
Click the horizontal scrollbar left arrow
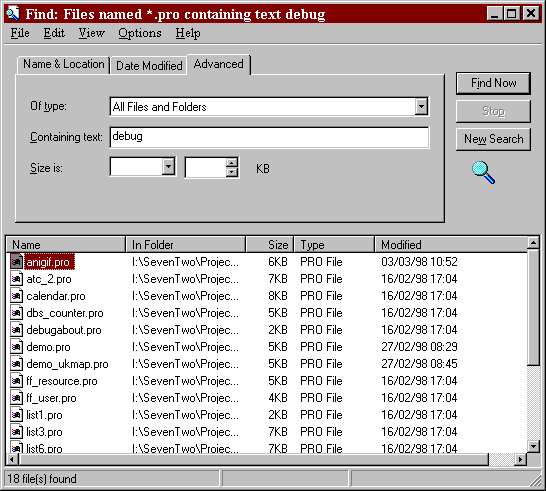click(x=12, y=459)
